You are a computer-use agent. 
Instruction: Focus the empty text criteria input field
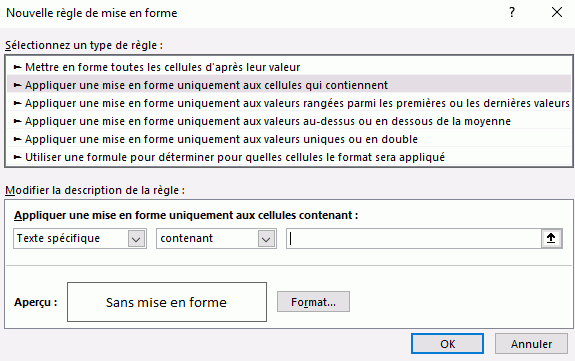(x=414, y=238)
